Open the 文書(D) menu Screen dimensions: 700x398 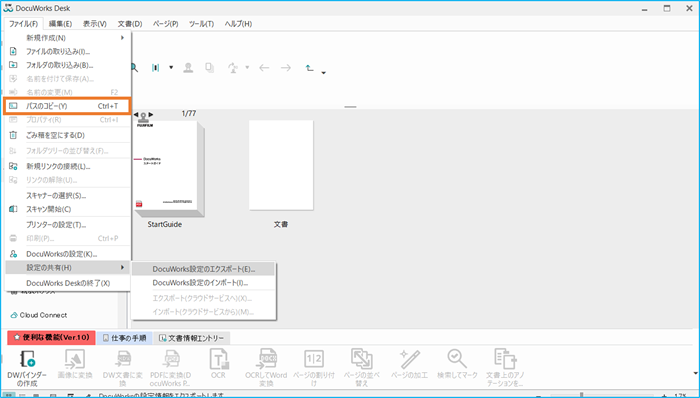(x=130, y=24)
